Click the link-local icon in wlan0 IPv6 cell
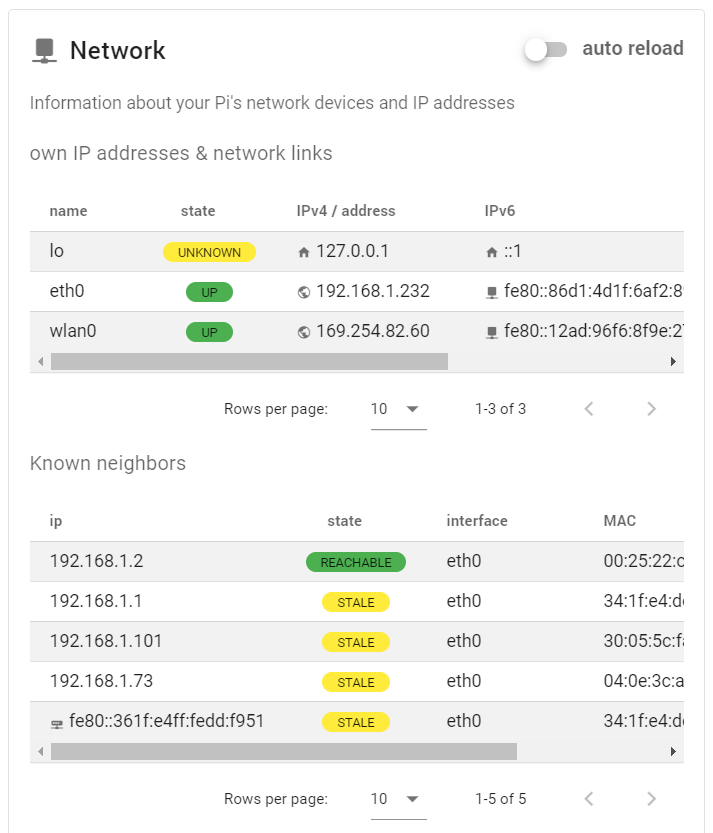 492,333
